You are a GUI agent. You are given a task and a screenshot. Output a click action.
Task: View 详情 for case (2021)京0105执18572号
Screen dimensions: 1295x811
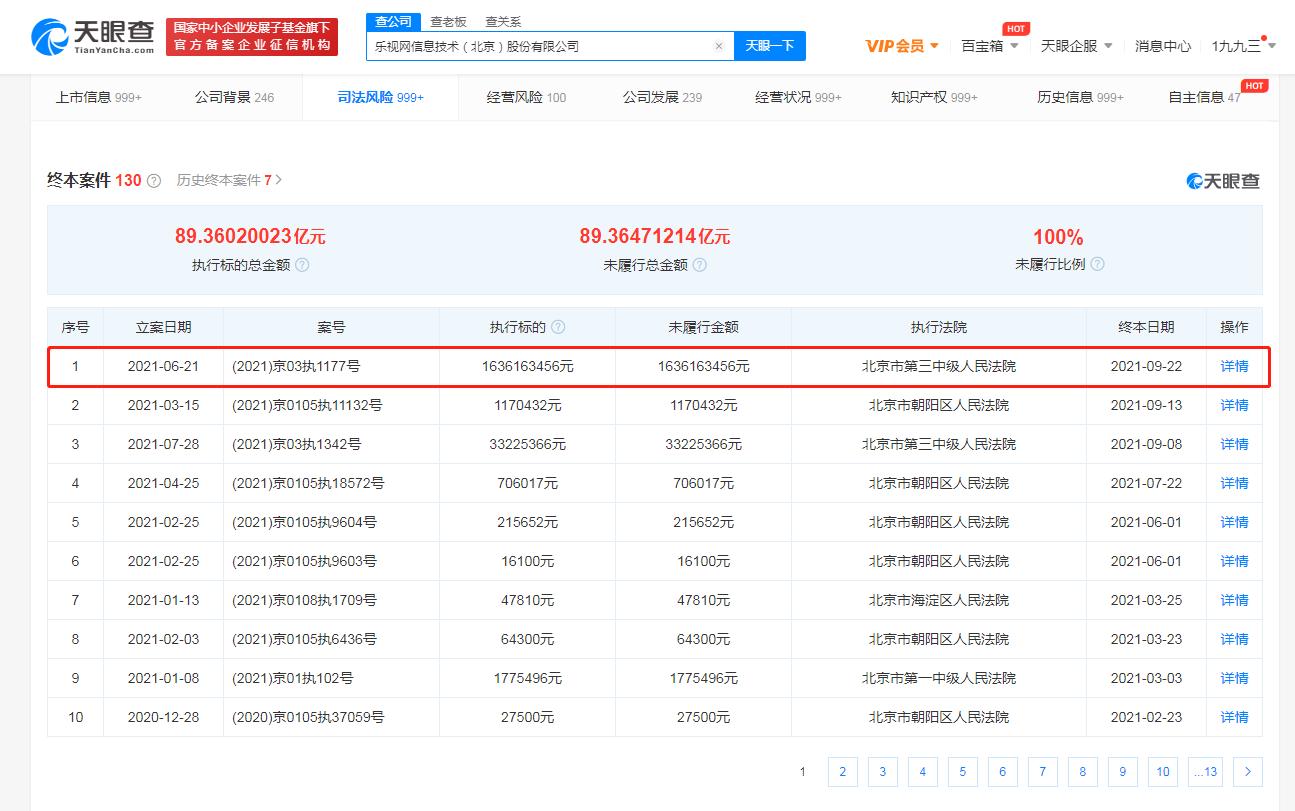tap(1234, 483)
